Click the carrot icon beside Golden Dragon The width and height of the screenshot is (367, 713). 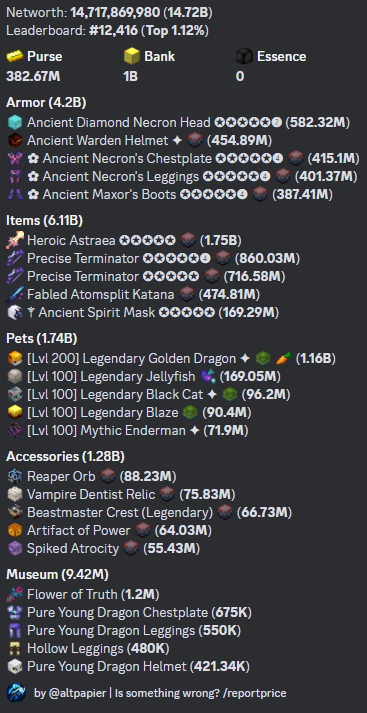pyautogui.click(x=283, y=359)
